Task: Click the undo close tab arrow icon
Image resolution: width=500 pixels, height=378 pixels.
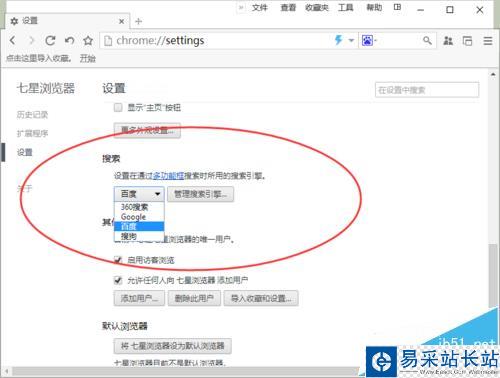Action: click(x=69, y=40)
